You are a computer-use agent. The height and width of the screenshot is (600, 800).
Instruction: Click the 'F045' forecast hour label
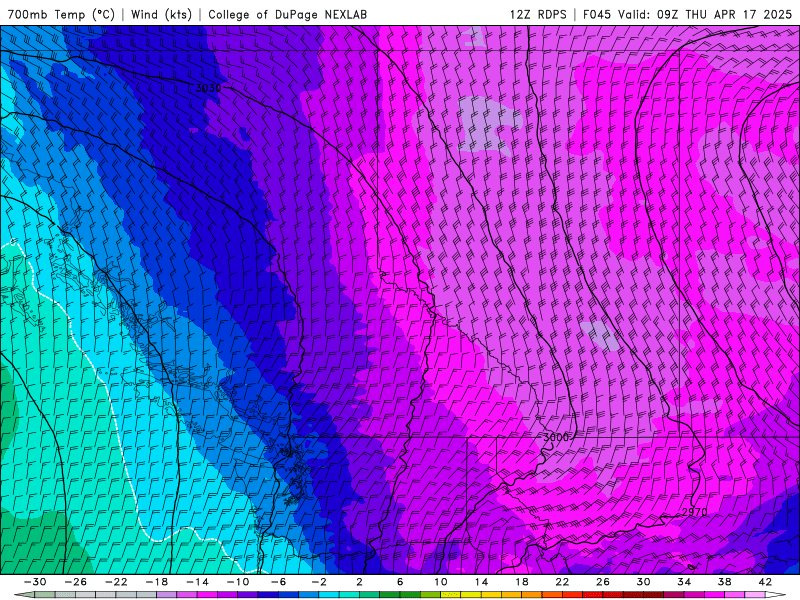coord(596,14)
